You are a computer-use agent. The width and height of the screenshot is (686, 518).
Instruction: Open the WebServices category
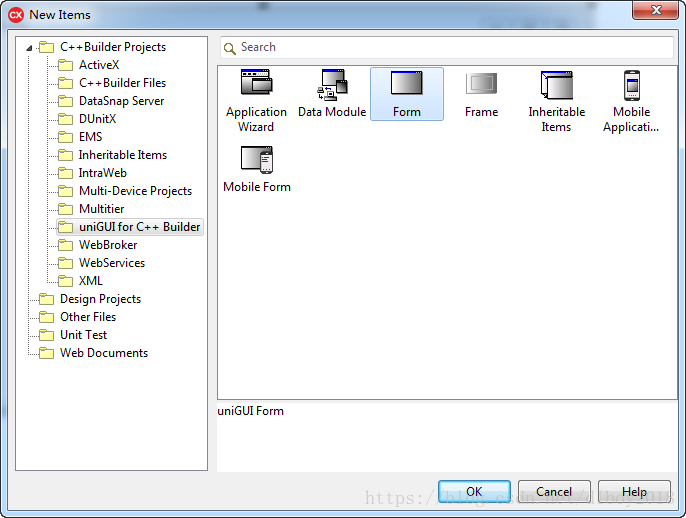tap(112, 263)
